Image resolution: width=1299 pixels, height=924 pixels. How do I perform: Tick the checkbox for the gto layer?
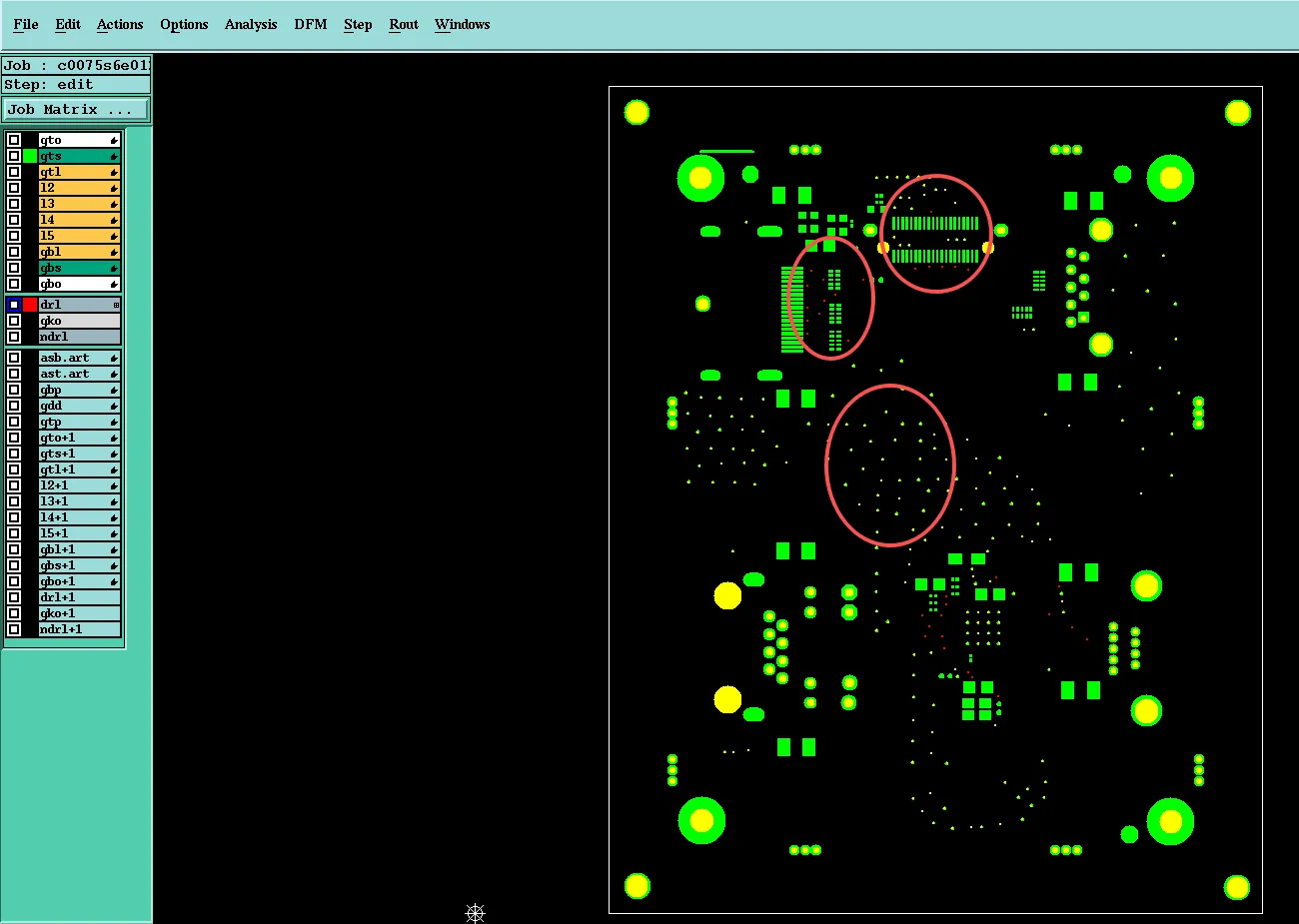point(14,141)
